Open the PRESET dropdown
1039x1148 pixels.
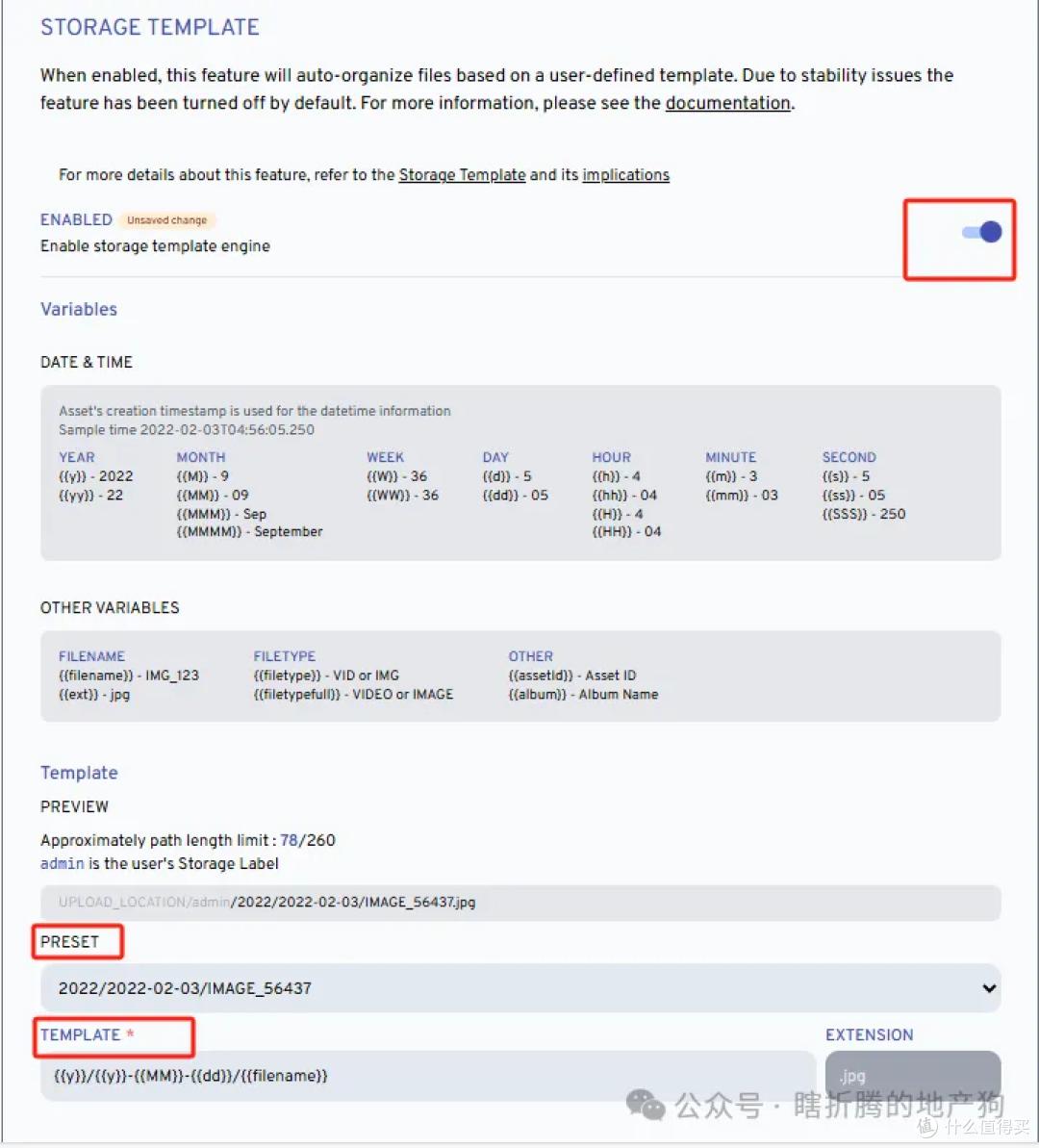click(519, 987)
